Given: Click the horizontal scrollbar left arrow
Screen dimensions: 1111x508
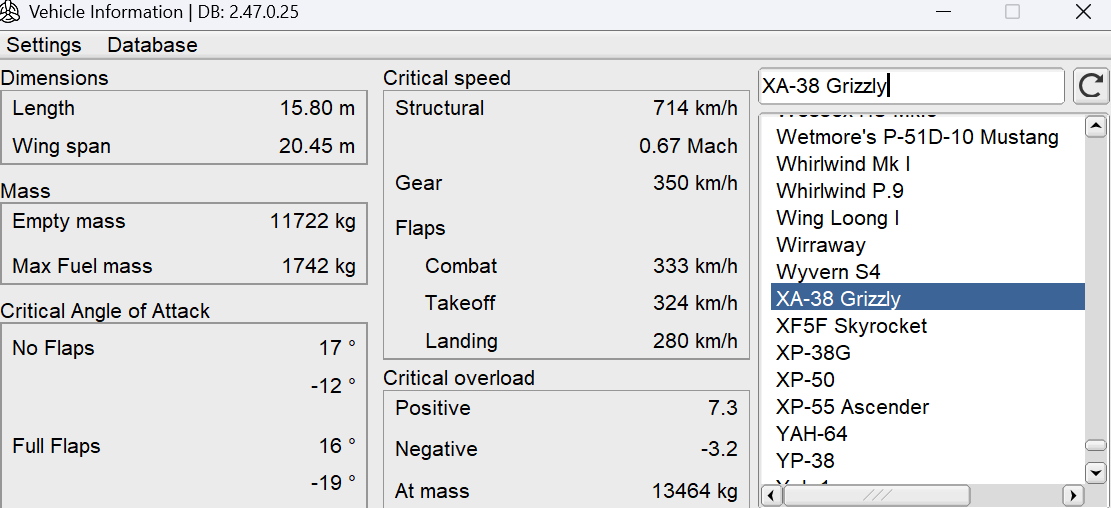Looking at the screenshot, I should click(770, 495).
